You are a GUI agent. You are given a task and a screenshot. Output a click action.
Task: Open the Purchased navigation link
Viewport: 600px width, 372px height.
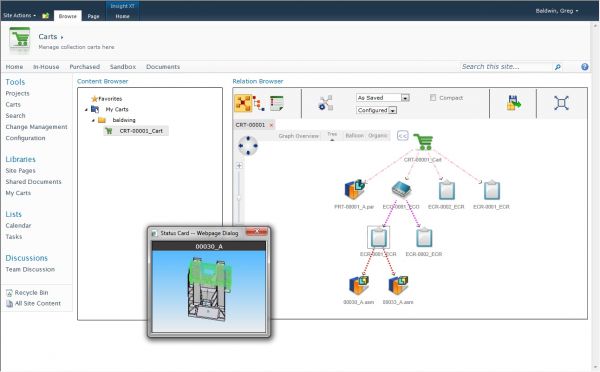85,67
